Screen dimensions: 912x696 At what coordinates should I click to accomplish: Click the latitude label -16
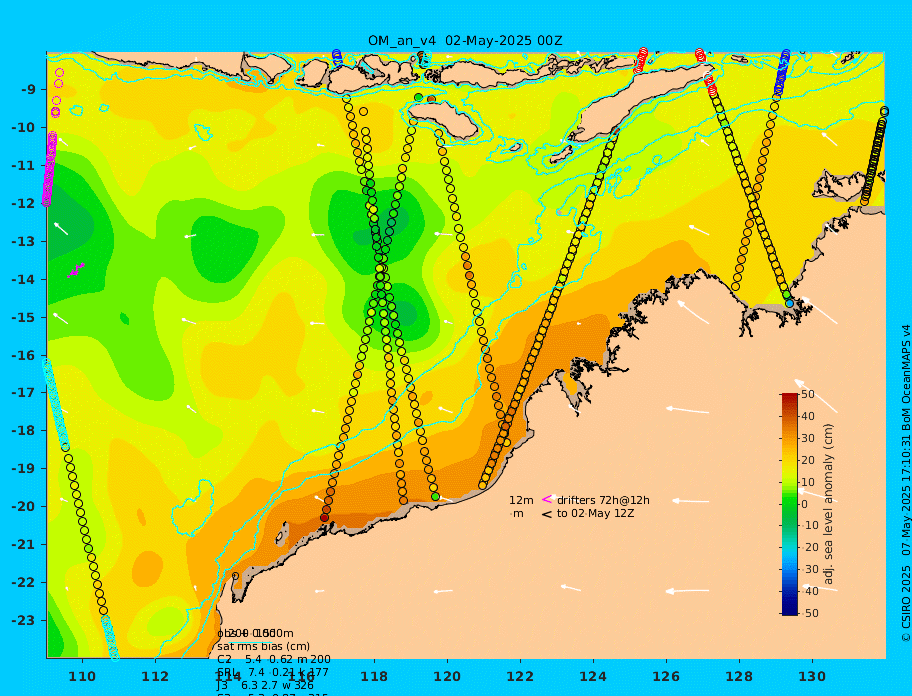pyautogui.click(x=25, y=355)
